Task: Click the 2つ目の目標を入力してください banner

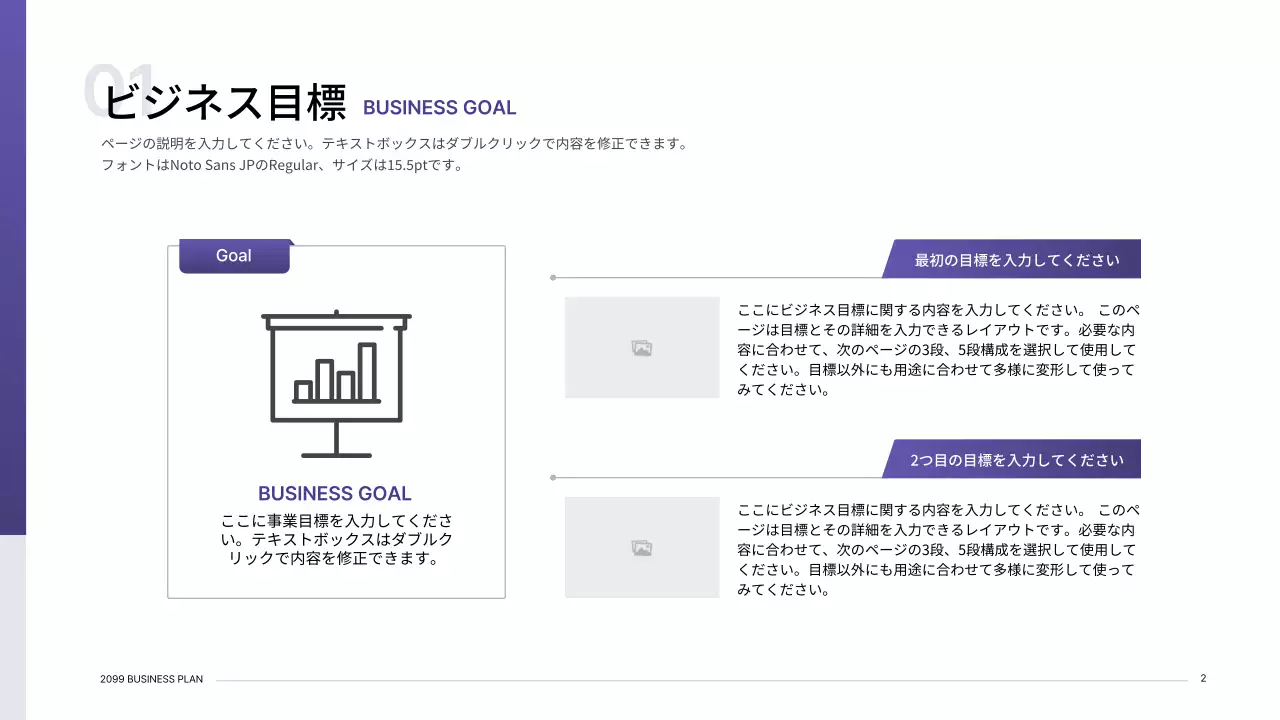Action: pyautogui.click(x=1016, y=460)
